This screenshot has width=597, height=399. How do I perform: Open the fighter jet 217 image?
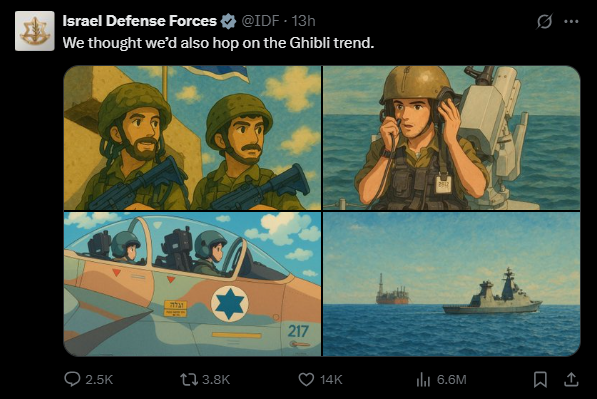(x=192, y=284)
